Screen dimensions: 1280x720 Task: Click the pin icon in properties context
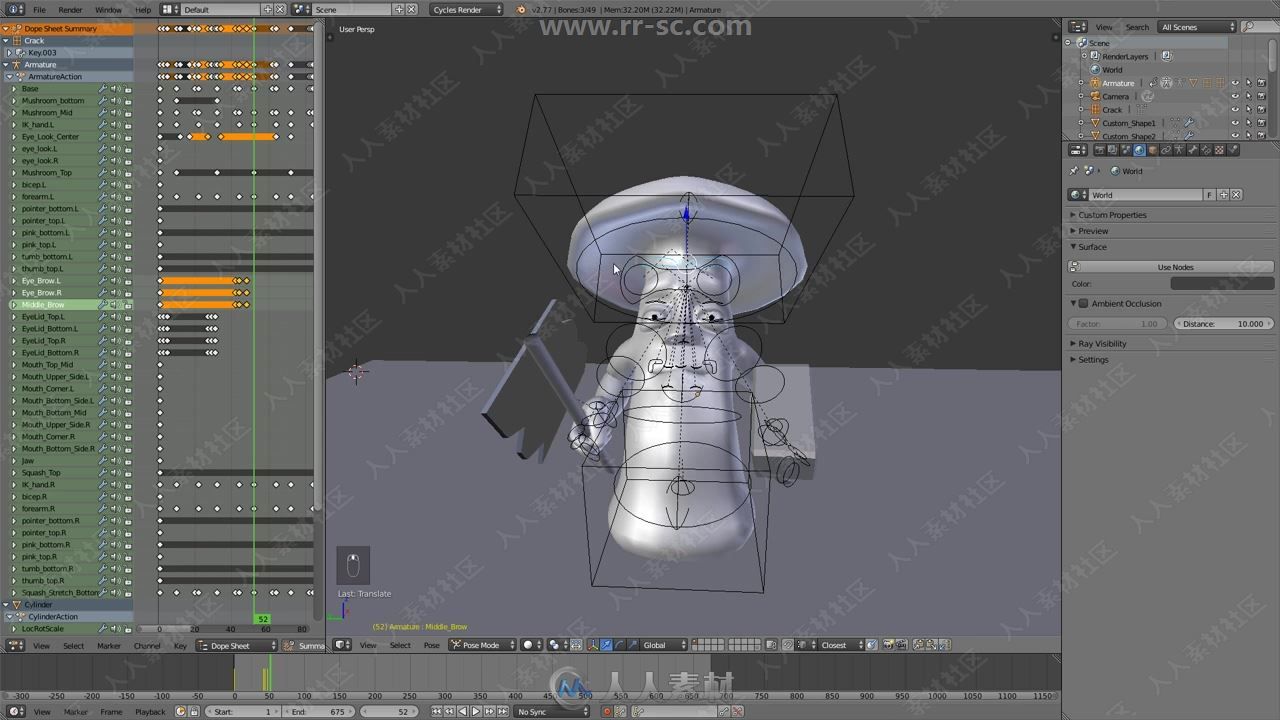pyautogui.click(x=1075, y=171)
